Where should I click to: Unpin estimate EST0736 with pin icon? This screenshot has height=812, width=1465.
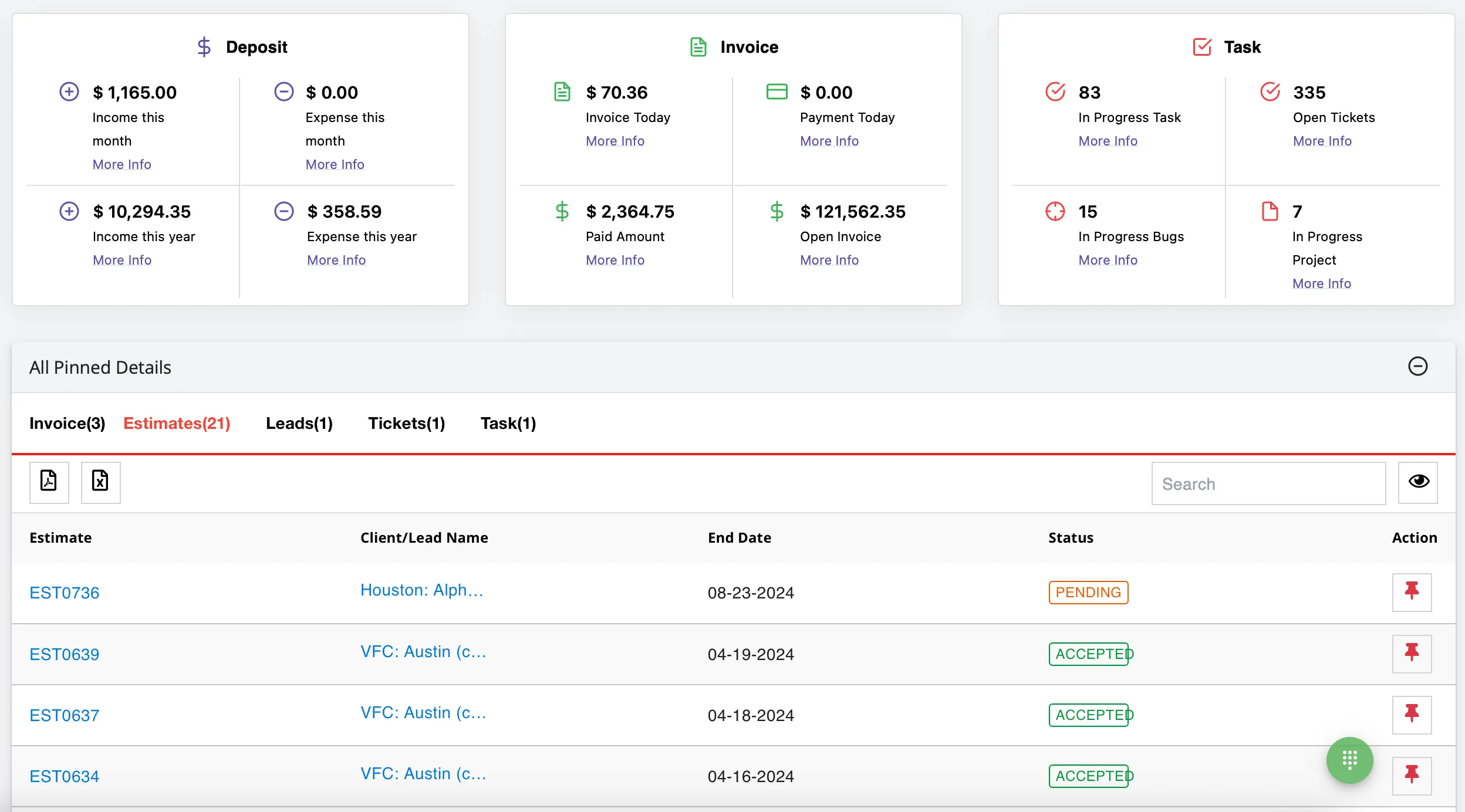click(1412, 592)
